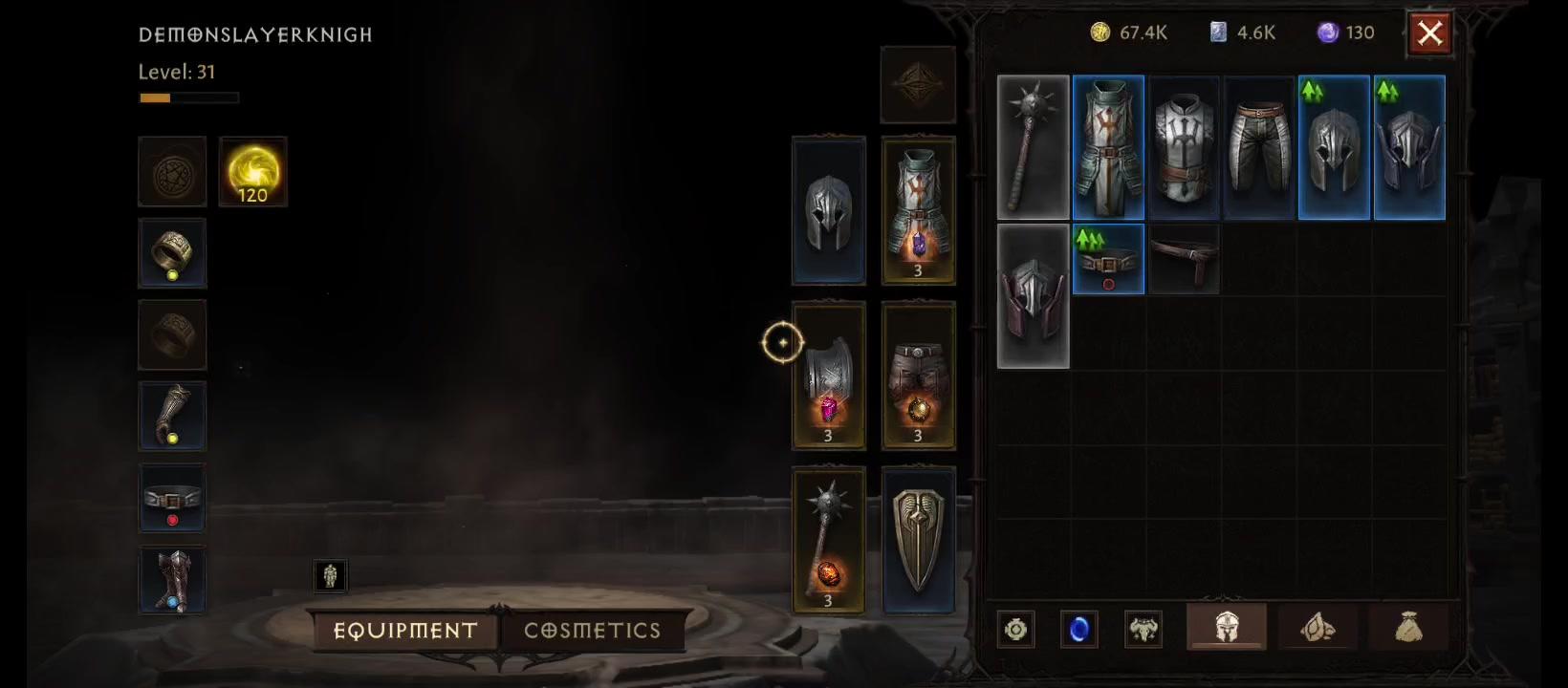Select the equipped mace weapon slot
This screenshot has height=688, width=1568.
click(x=829, y=540)
